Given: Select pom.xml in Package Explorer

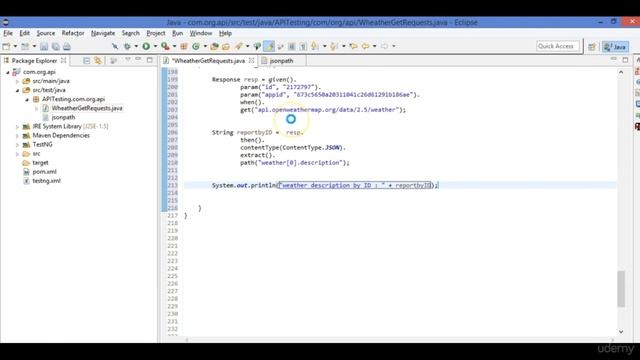Looking at the screenshot, I should [x=44, y=172].
